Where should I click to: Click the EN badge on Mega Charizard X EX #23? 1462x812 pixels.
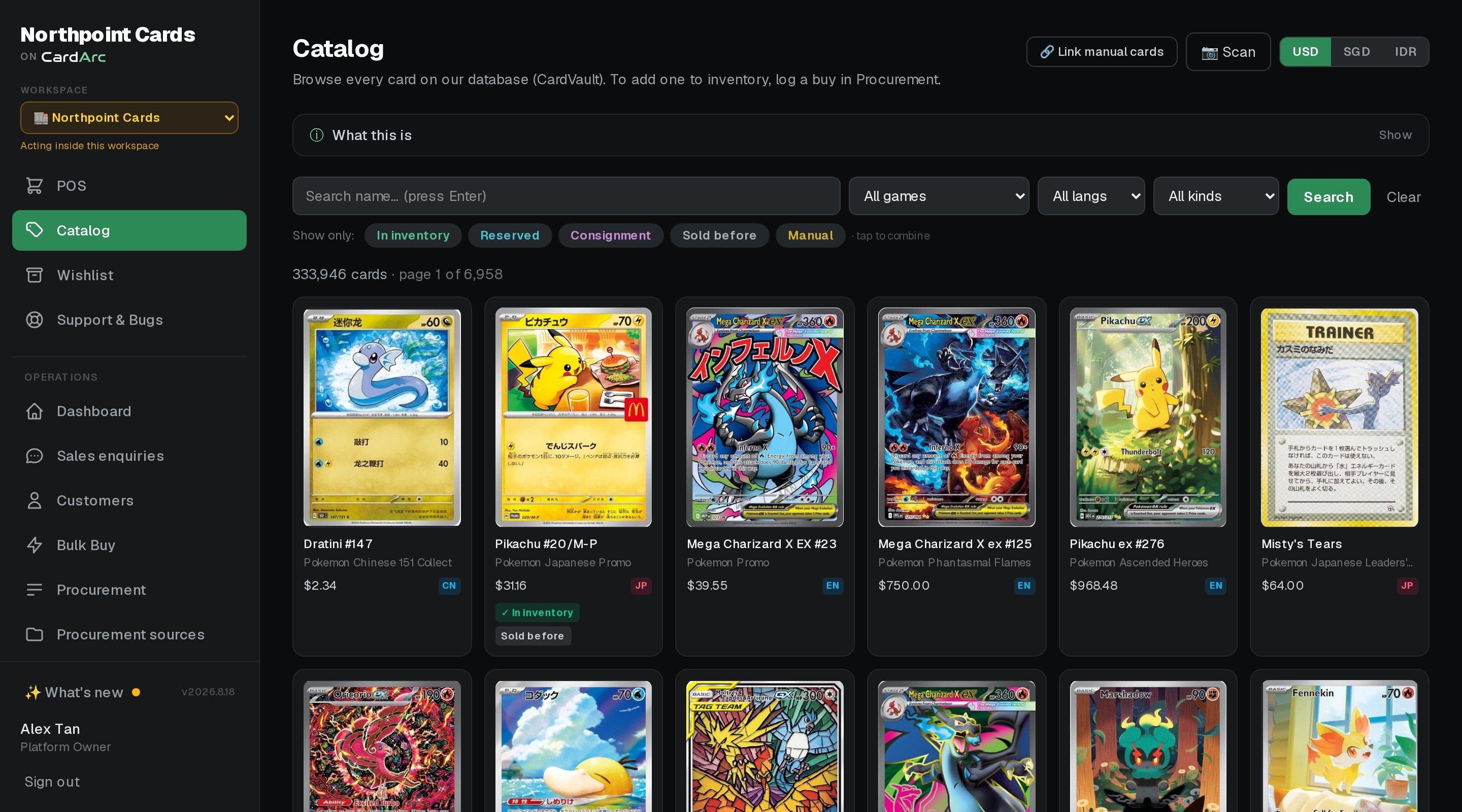[833, 586]
